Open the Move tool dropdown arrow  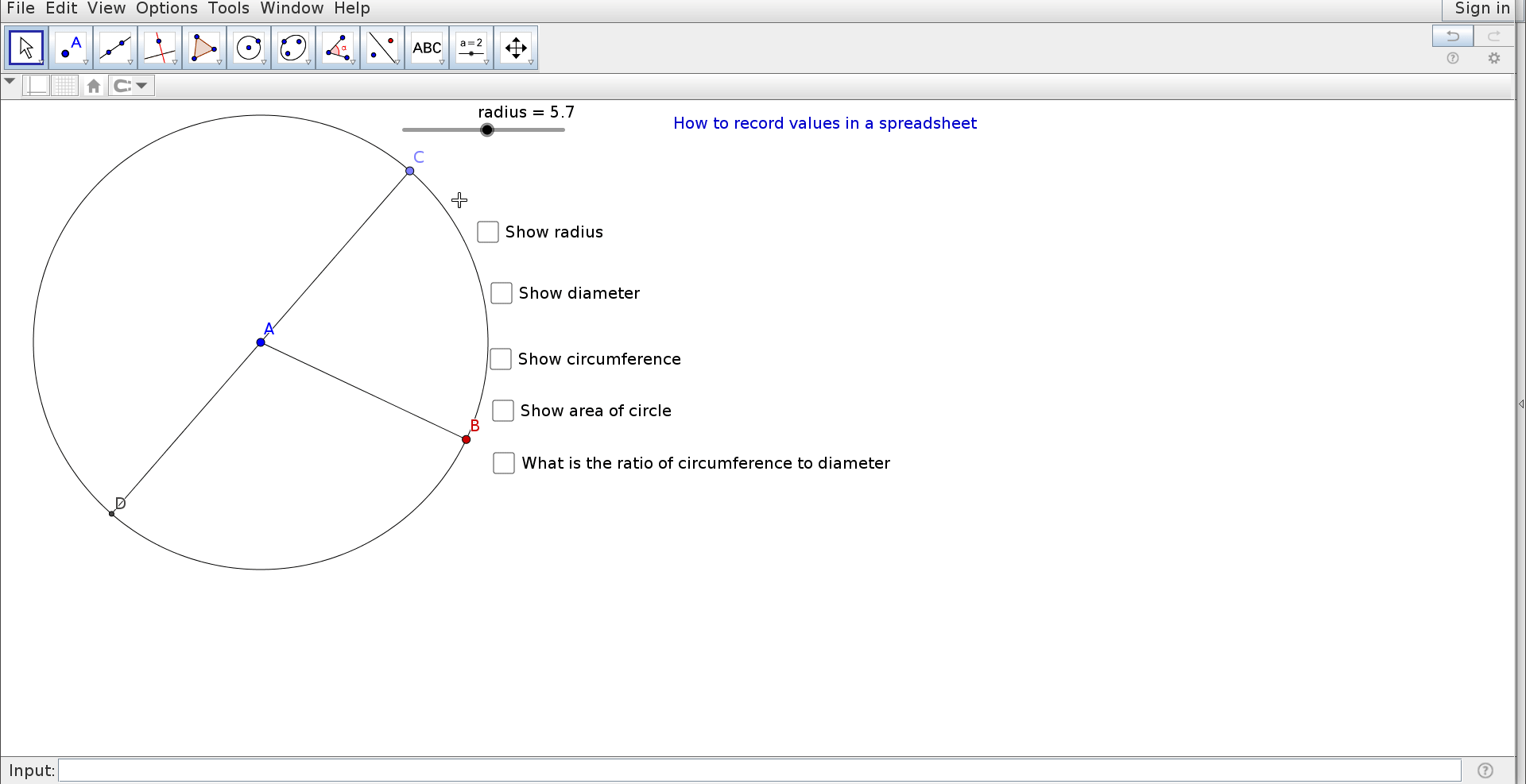tap(41, 62)
